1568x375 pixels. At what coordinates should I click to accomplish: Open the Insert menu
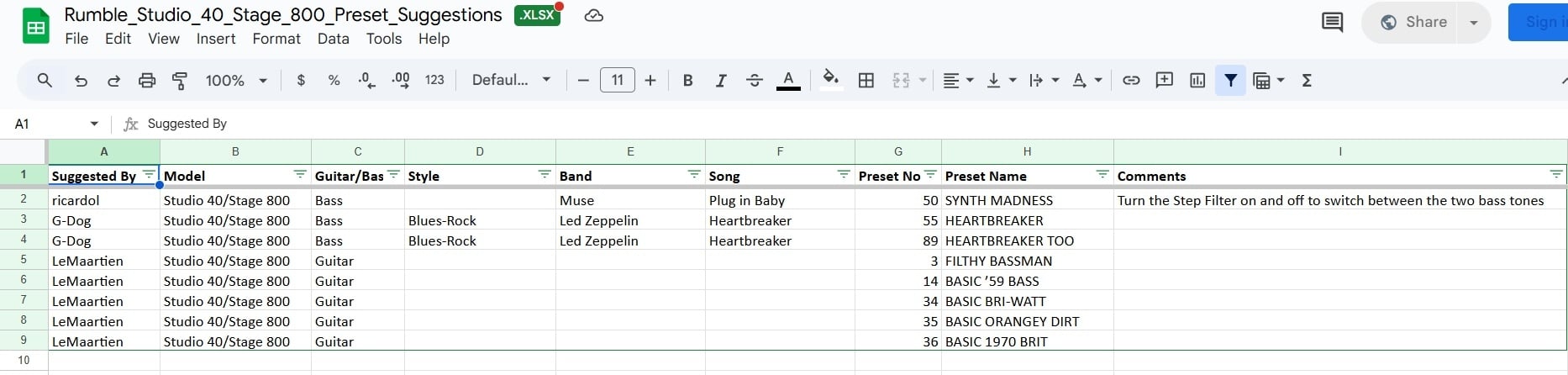pos(216,39)
